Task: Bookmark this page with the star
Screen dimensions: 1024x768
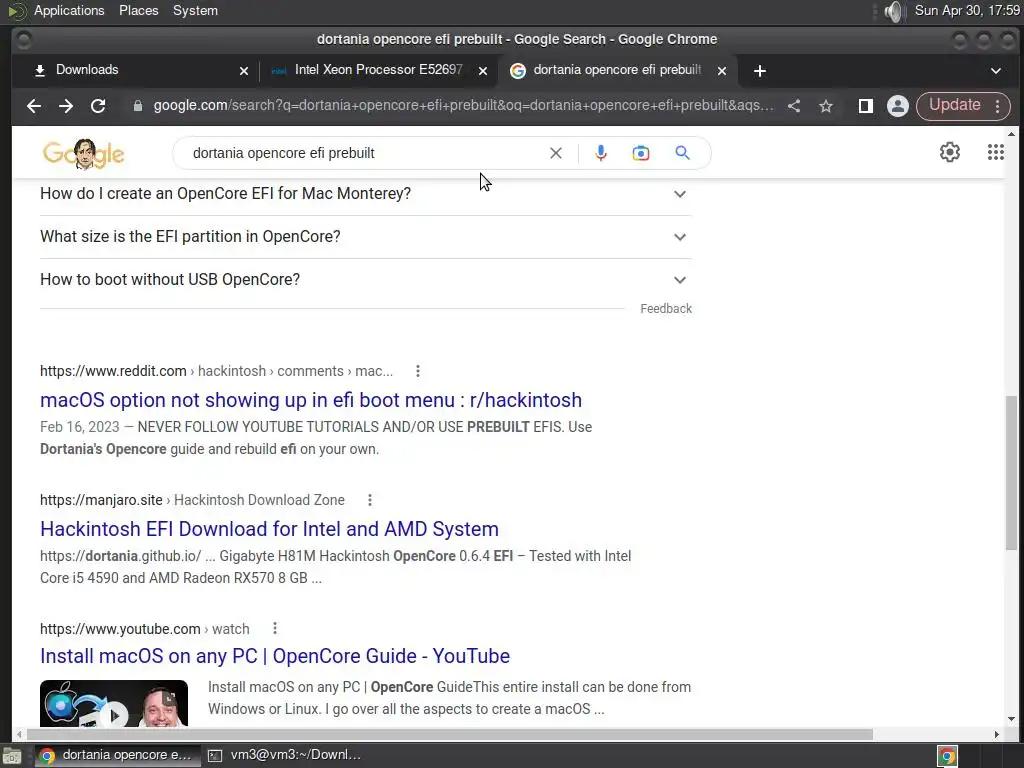Action: click(825, 106)
